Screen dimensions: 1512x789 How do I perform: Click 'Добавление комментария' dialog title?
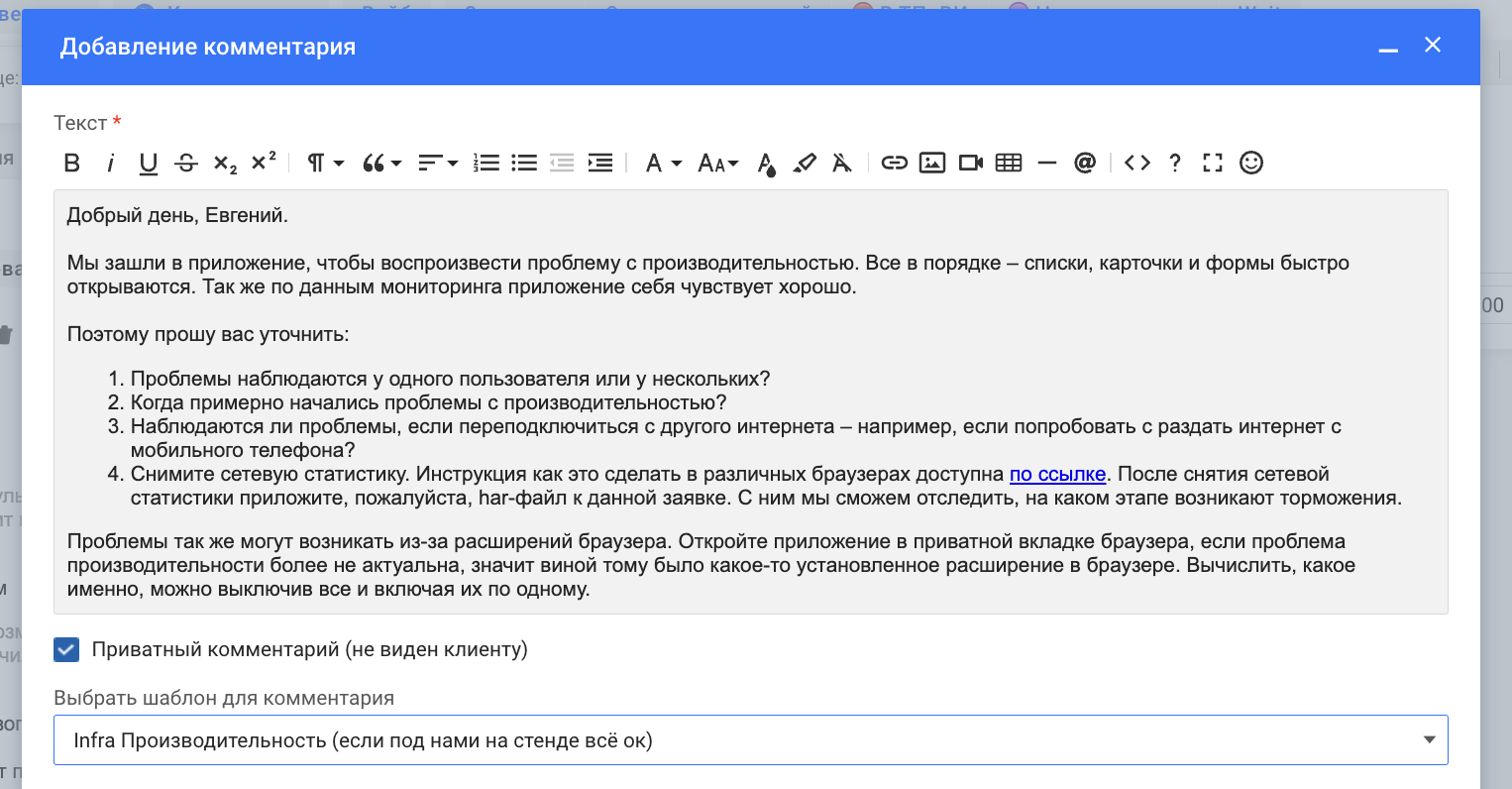pyautogui.click(x=208, y=47)
